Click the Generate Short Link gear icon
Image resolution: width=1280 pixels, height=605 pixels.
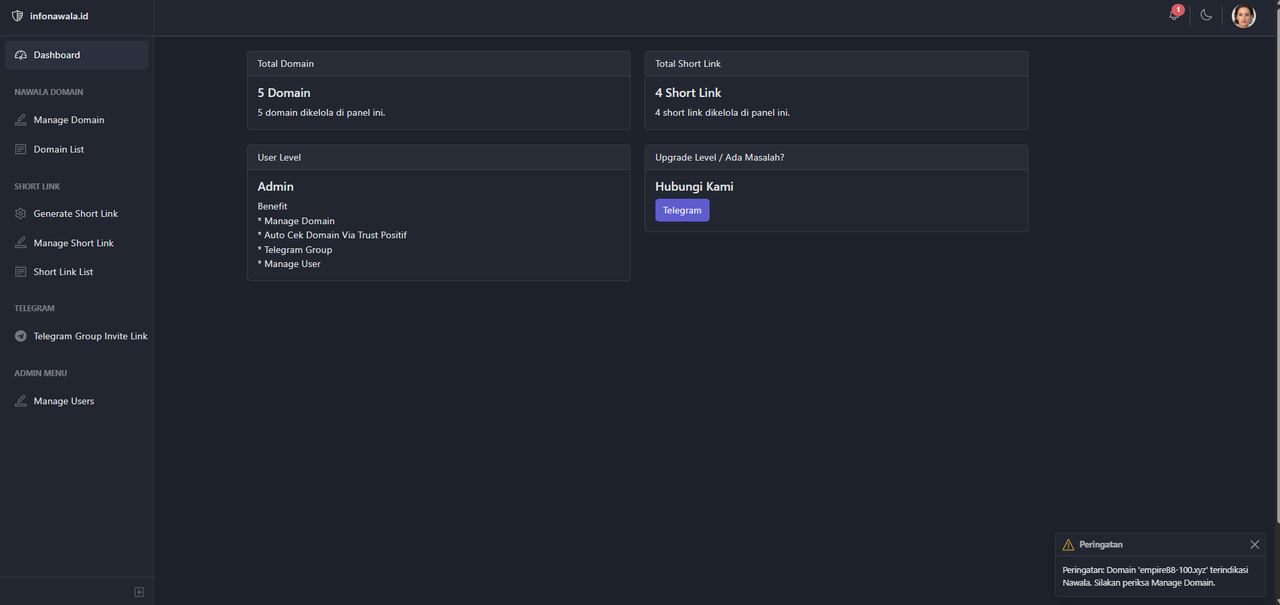coord(21,214)
